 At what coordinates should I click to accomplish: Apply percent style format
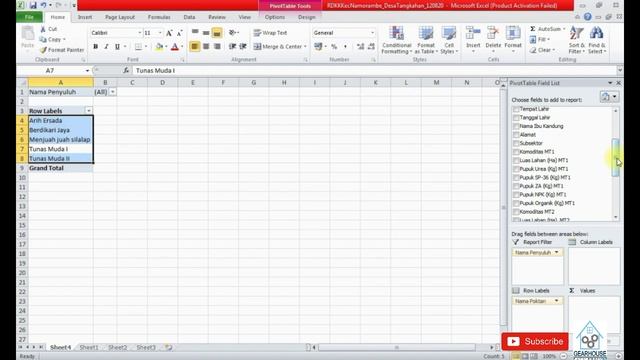tap(334, 47)
